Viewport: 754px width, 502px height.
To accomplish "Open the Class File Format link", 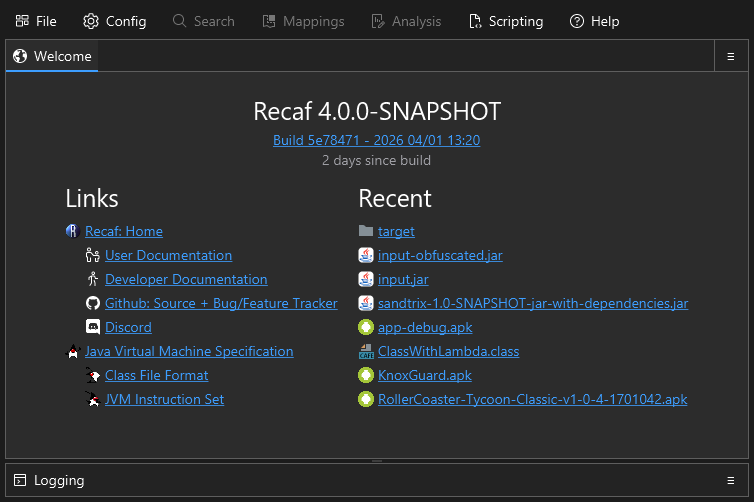I will [157, 376].
